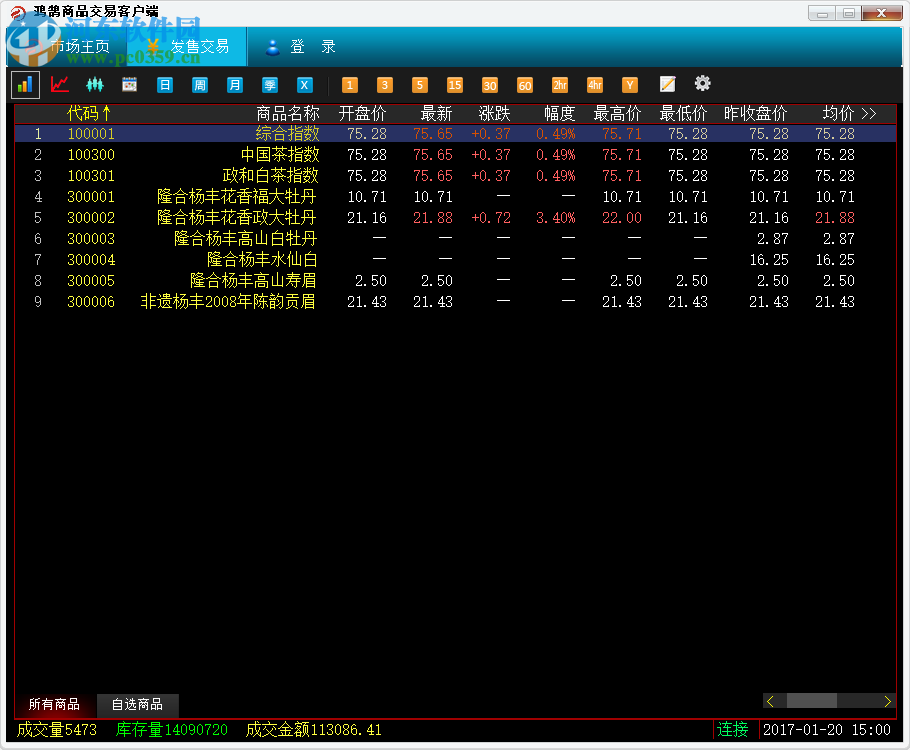Select row 政和白茶指数
The width and height of the screenshot is (910, 750).
(455, 175)
